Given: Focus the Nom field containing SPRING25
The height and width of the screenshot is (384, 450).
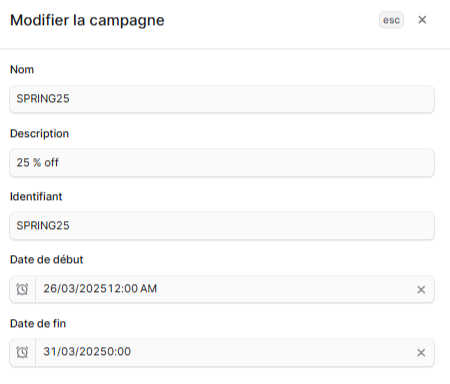Looking at the screenshot, I should pos(222,99).
